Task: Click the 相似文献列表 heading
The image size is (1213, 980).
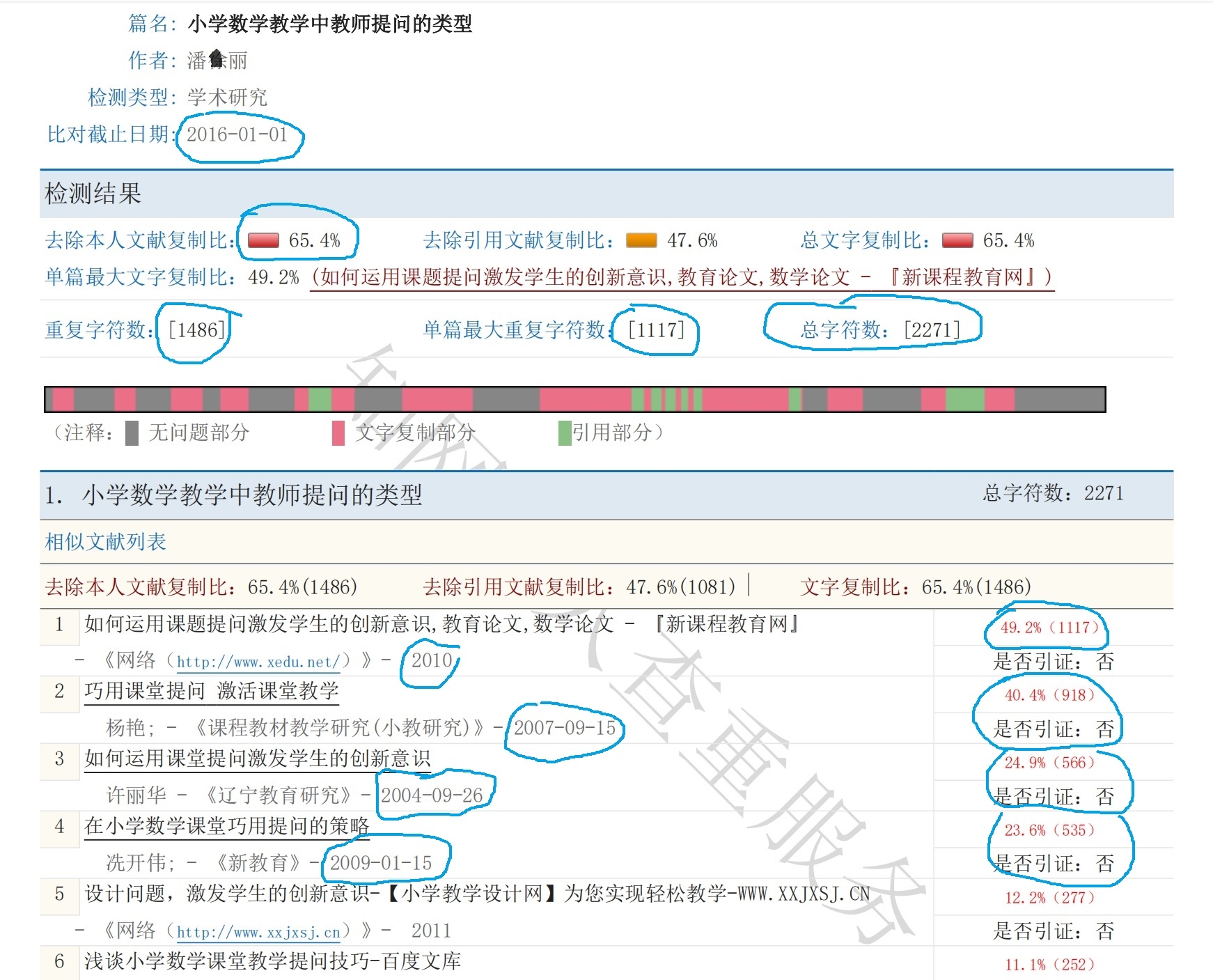Action: click(105, 542)
